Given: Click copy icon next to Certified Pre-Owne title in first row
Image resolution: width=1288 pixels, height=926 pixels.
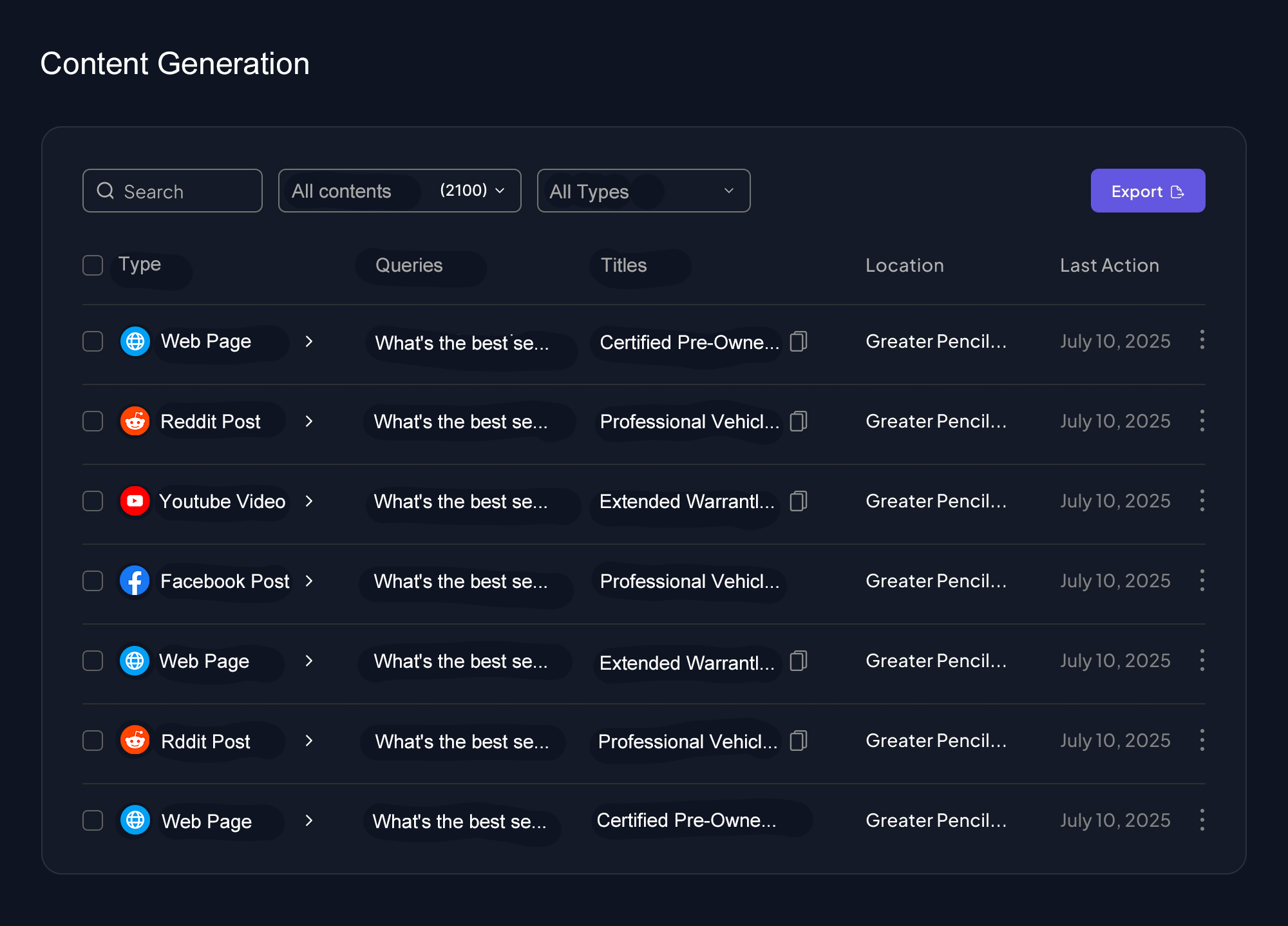Looking at the screenshot, I should tap(799, 341).
